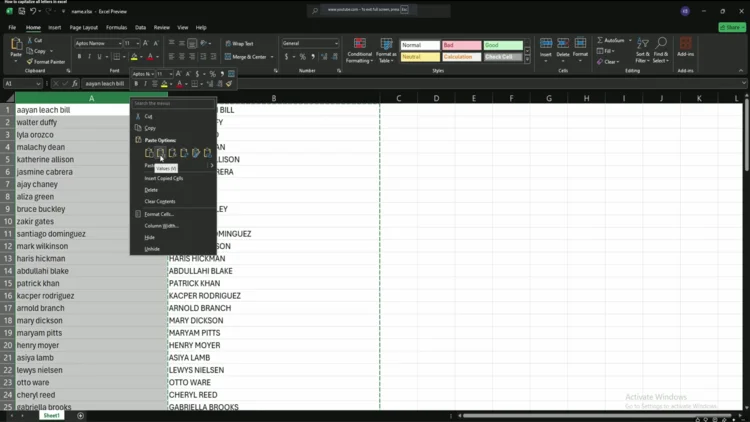Expand the formula bar

743,83
